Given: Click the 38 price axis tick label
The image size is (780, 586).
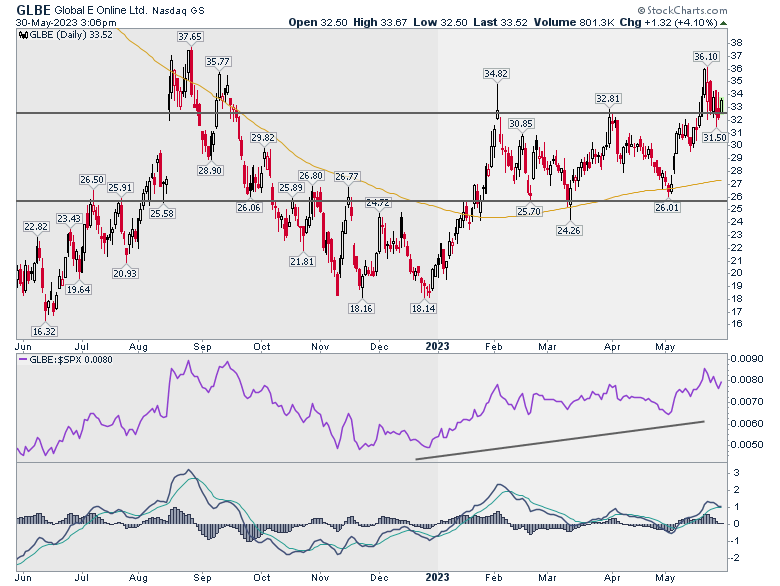Looking at the screenshot, I should click(x=736, y=43).
